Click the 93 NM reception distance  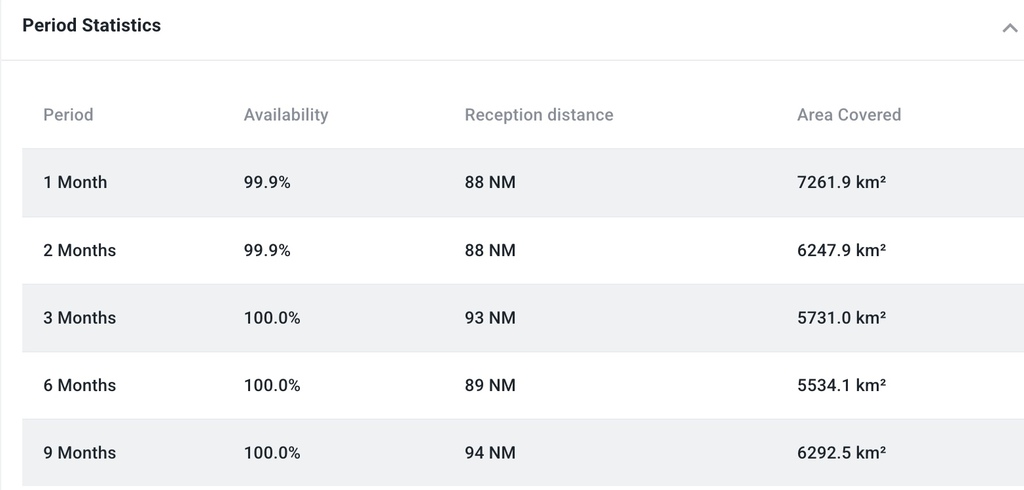490,318
